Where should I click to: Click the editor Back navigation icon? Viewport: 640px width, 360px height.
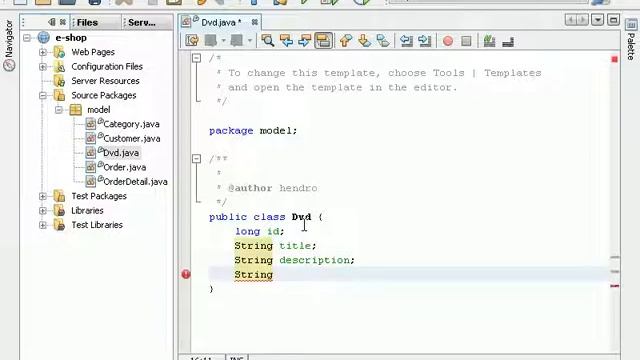(211, 40)
